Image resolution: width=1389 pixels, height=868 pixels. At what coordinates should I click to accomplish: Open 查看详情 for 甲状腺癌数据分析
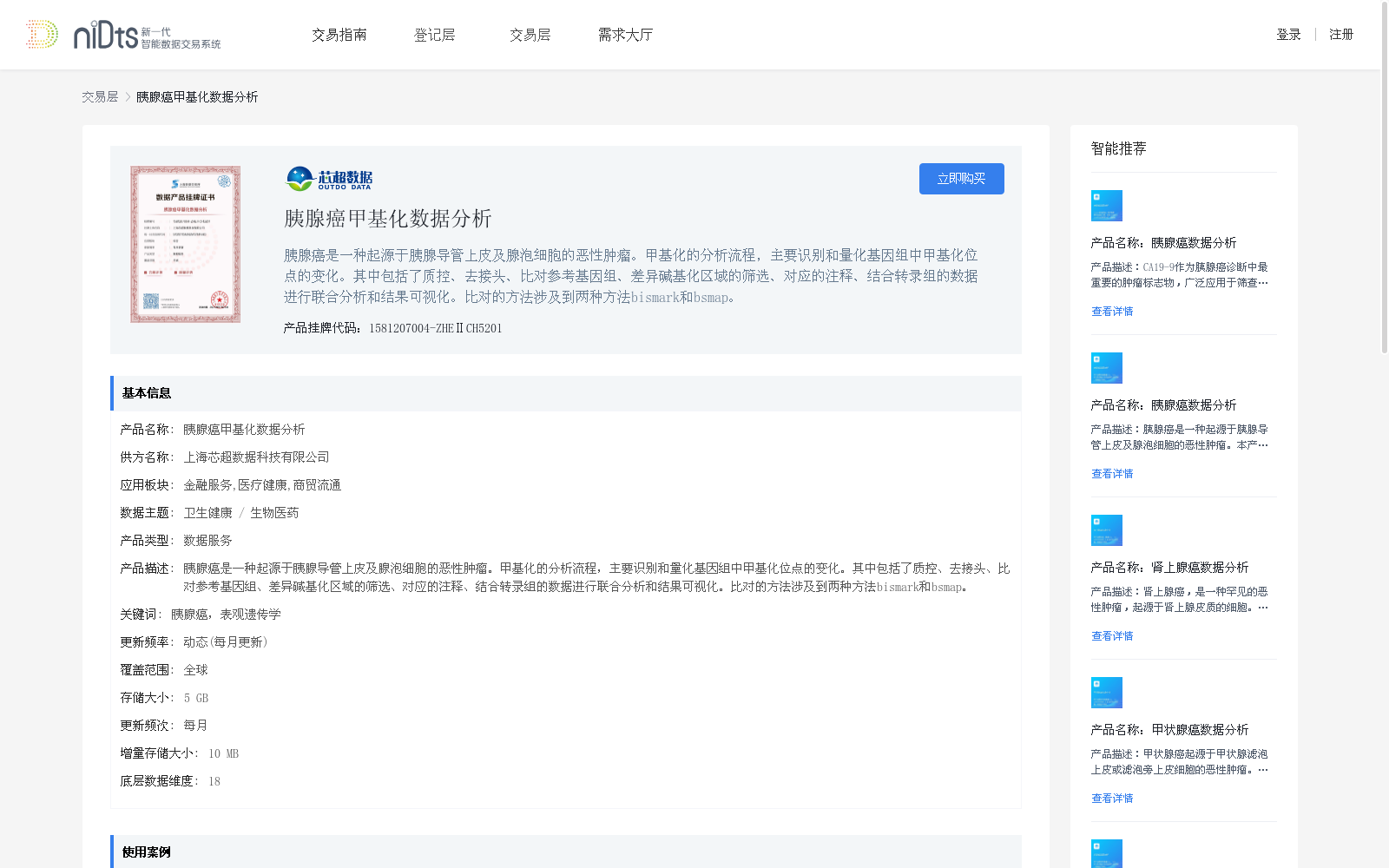coord(1112,799)
